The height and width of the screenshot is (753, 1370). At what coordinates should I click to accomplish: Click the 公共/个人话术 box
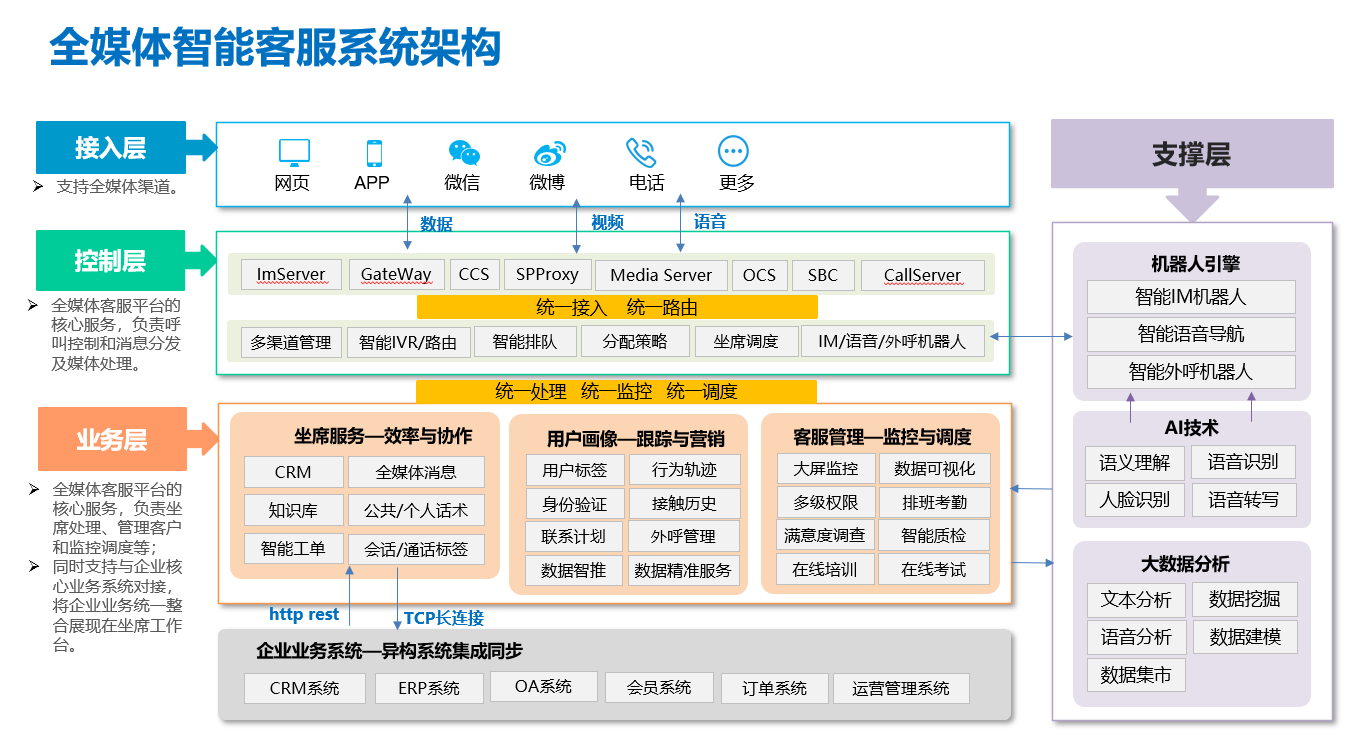coord(416,510)
